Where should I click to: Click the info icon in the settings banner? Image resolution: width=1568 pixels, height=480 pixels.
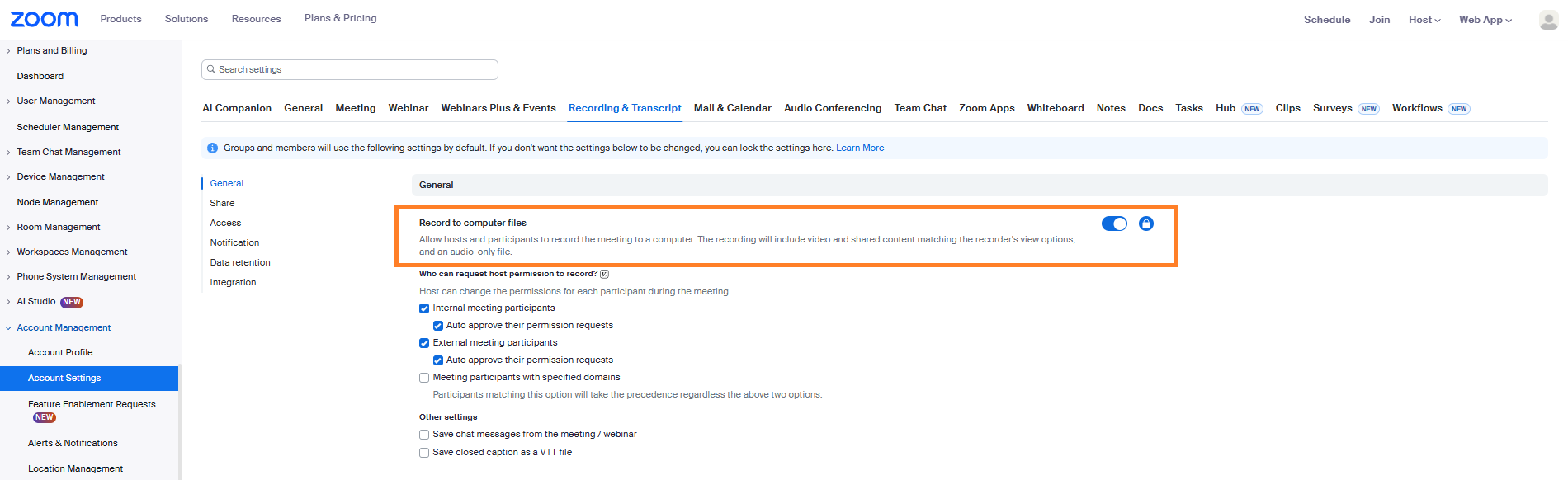212,148
